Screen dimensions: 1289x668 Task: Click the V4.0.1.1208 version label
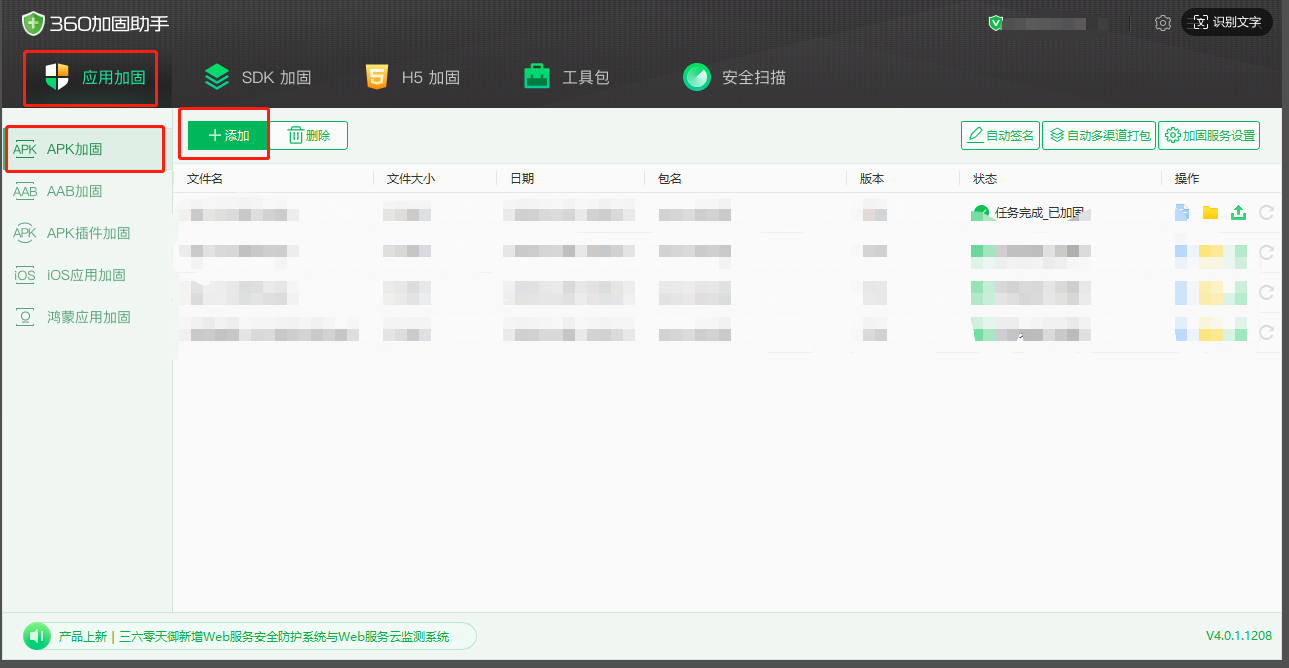[x=1238, y=636]
